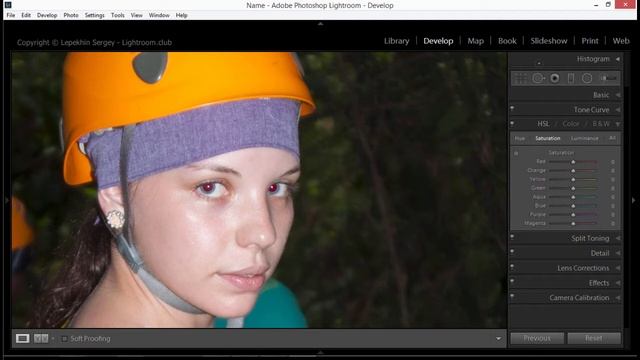Select the Luminance tab in HSL
This screenshot has height=360, width=640.
point(584,138)
